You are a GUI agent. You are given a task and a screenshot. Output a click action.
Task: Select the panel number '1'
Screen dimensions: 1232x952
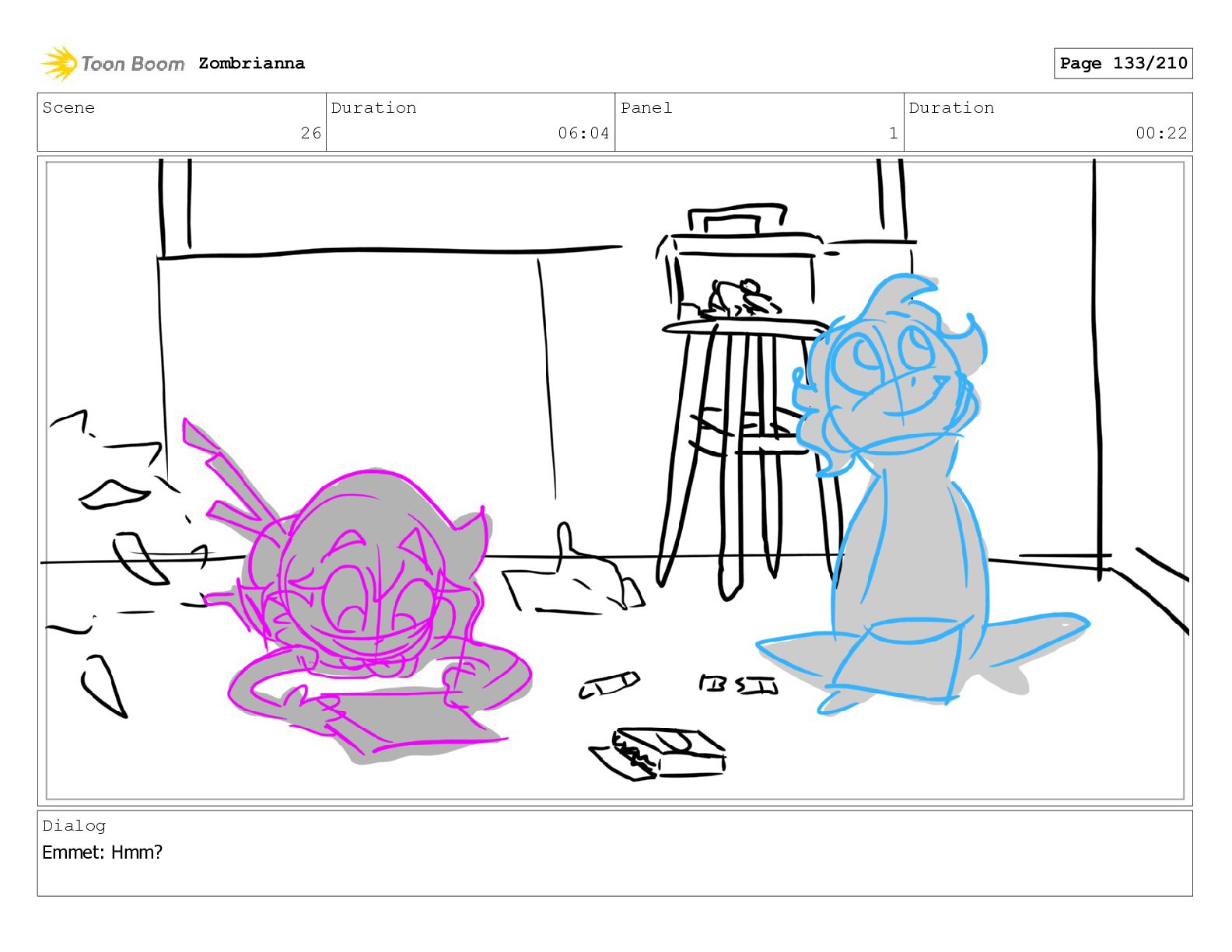pos(894,133)
